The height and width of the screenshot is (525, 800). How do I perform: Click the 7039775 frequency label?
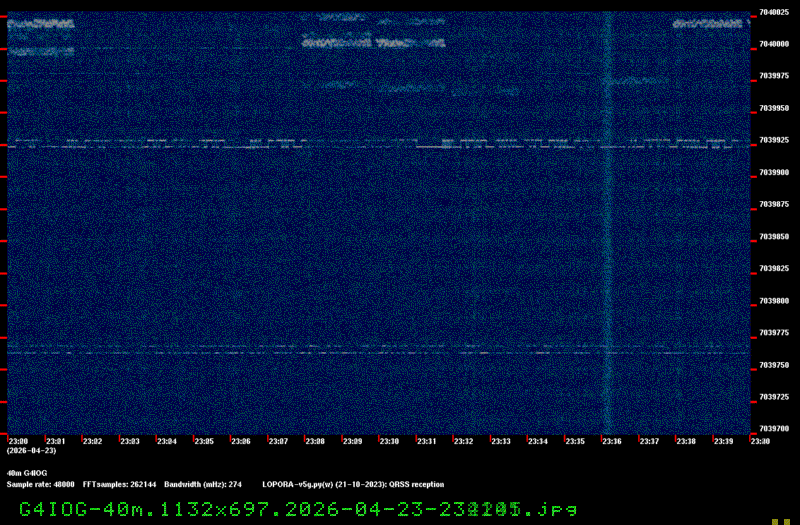773,333
